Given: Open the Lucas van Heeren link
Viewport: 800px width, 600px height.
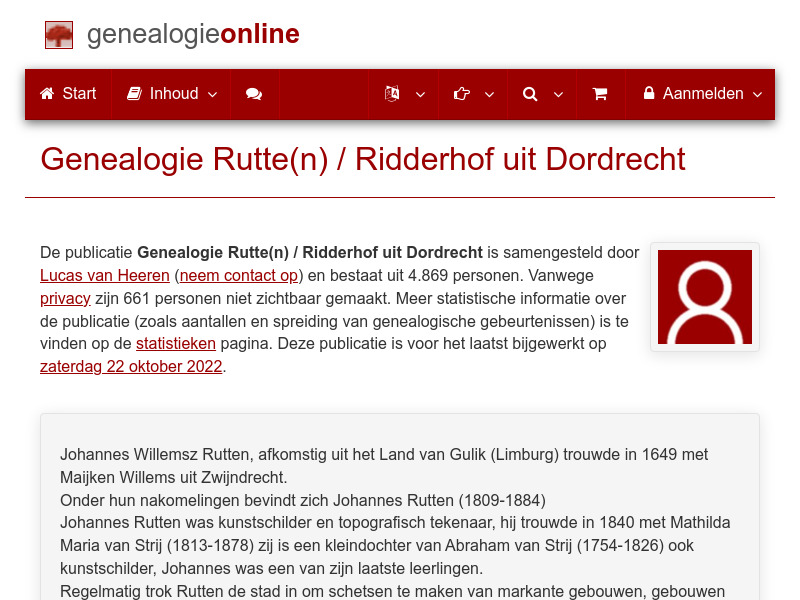Looking at the screenshot, I should 104,275.
